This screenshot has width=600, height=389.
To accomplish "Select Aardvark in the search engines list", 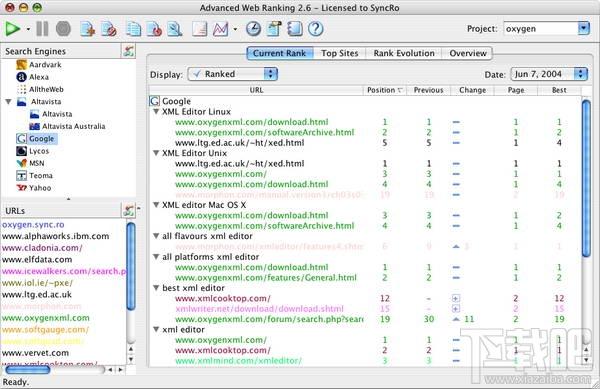I will coord(39,65).
